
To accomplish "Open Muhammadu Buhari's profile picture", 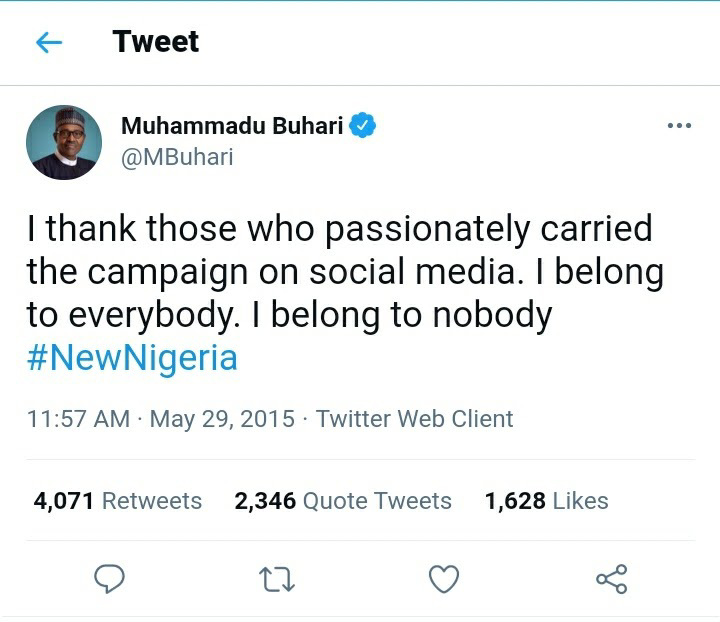I will click(64, 142).
